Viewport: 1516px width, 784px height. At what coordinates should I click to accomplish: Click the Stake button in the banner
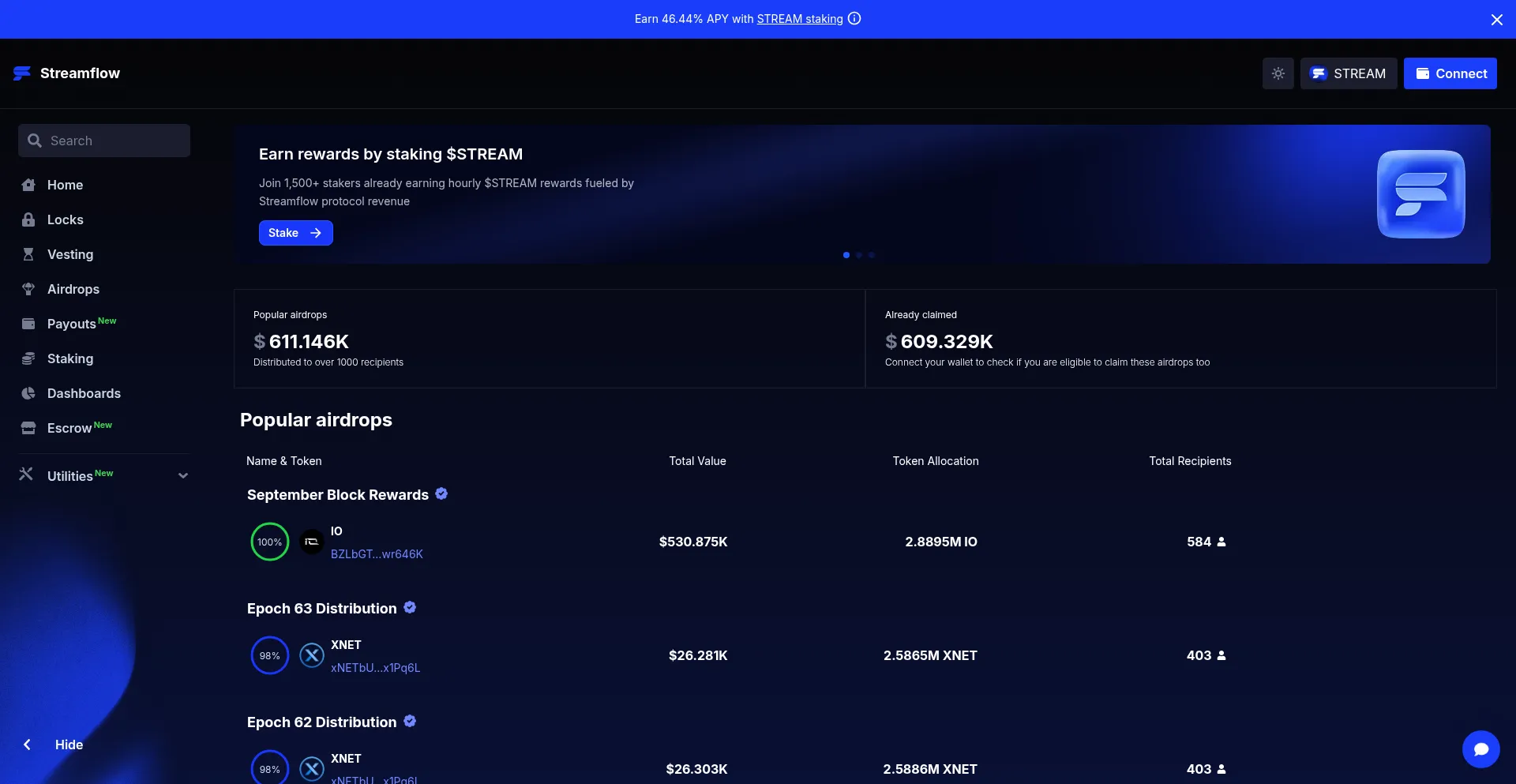click(x=296, y=233)
